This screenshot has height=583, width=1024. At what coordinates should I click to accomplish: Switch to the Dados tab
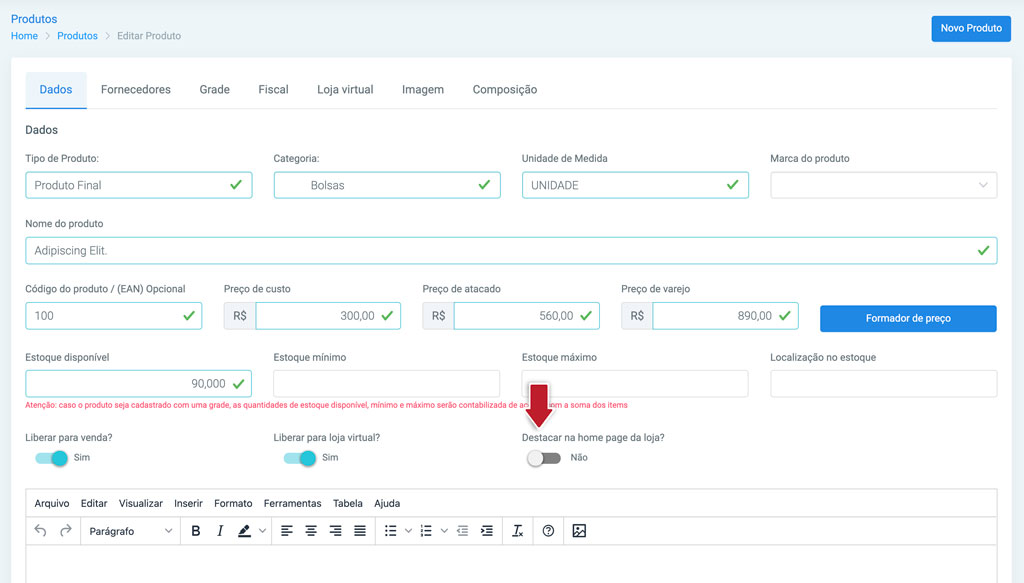(x=56, y=89)
